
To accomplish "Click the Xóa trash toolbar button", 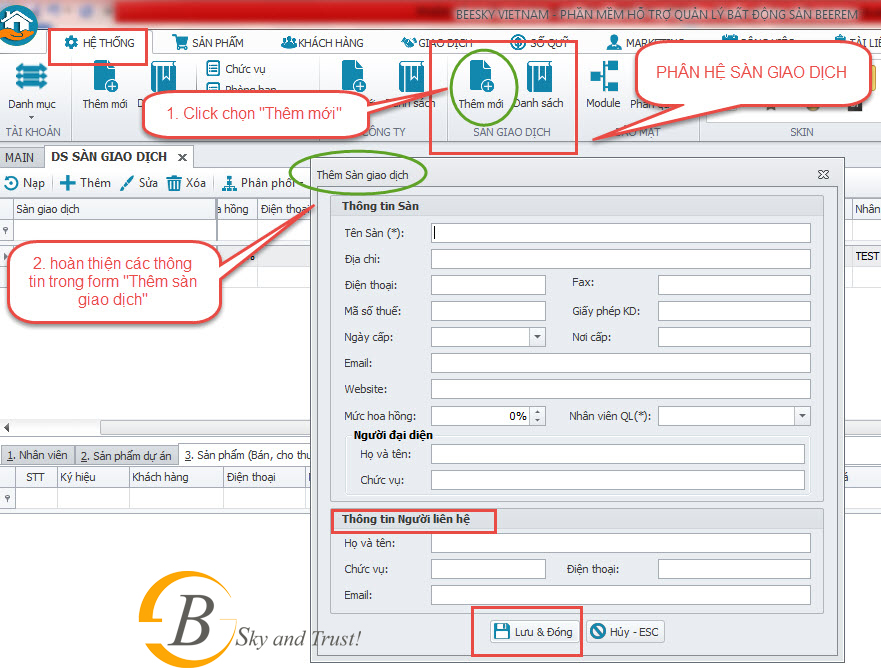I will coord(186,183).
